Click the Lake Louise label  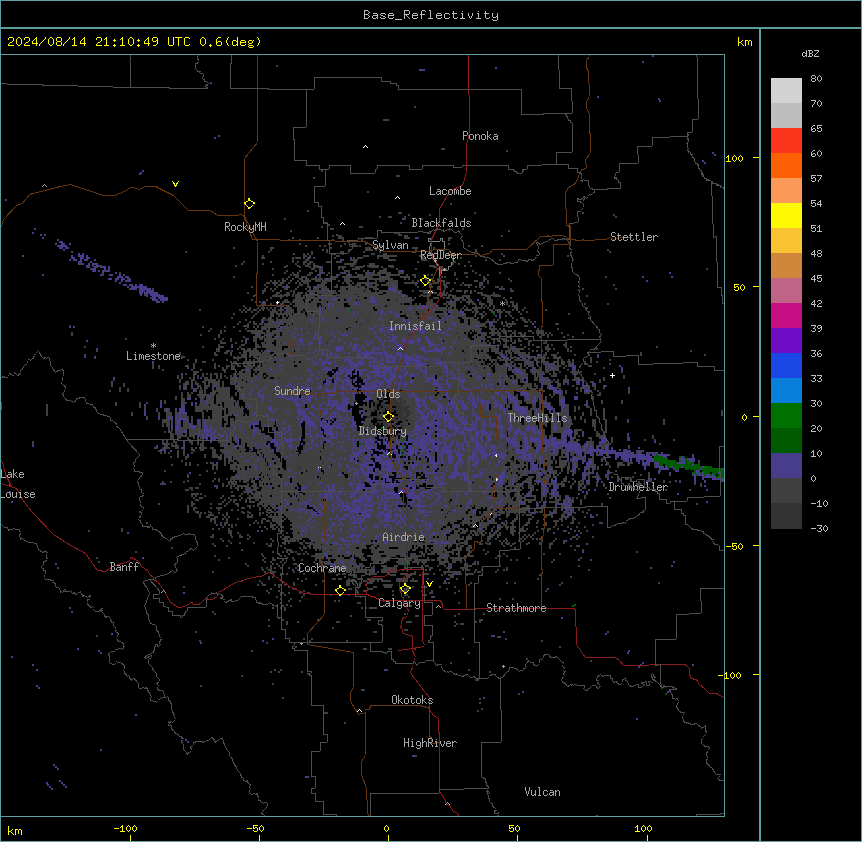coord(18,484)
